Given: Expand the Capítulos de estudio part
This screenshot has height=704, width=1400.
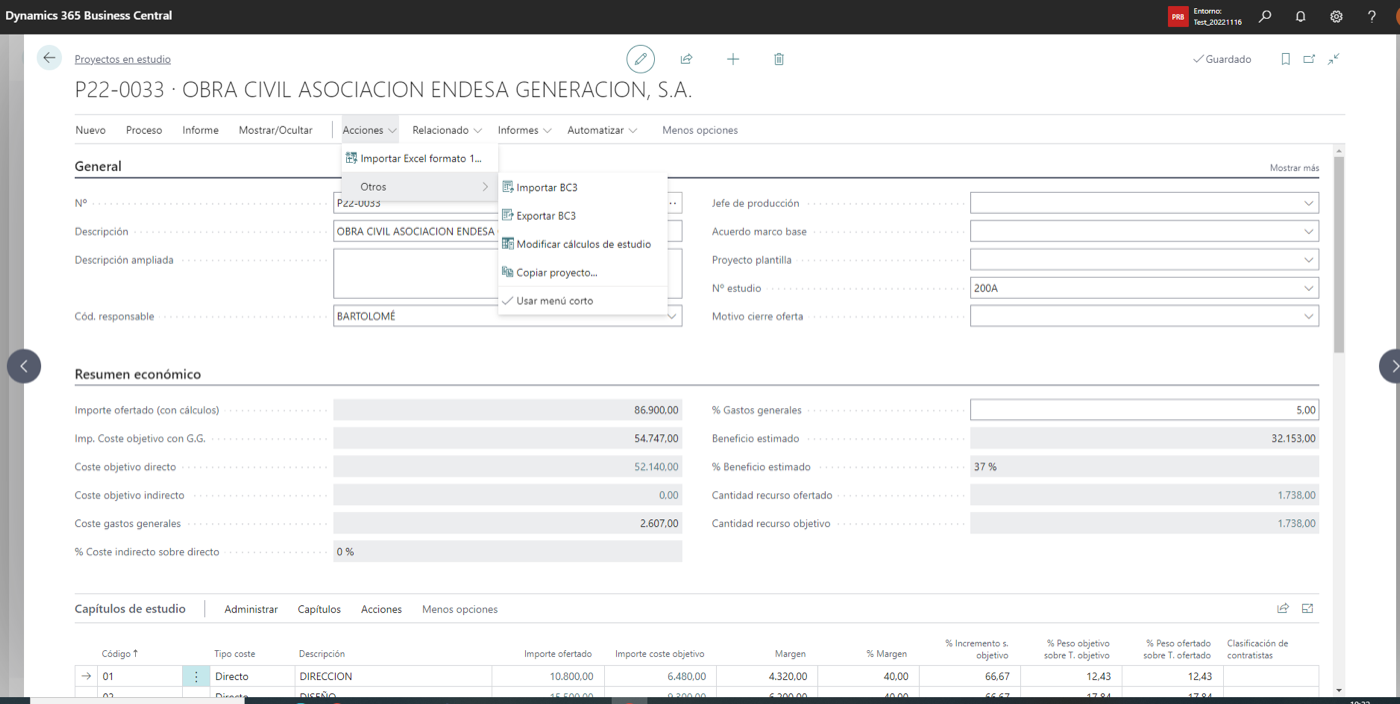Looking at the screenshot, I should pos(1307,608).
